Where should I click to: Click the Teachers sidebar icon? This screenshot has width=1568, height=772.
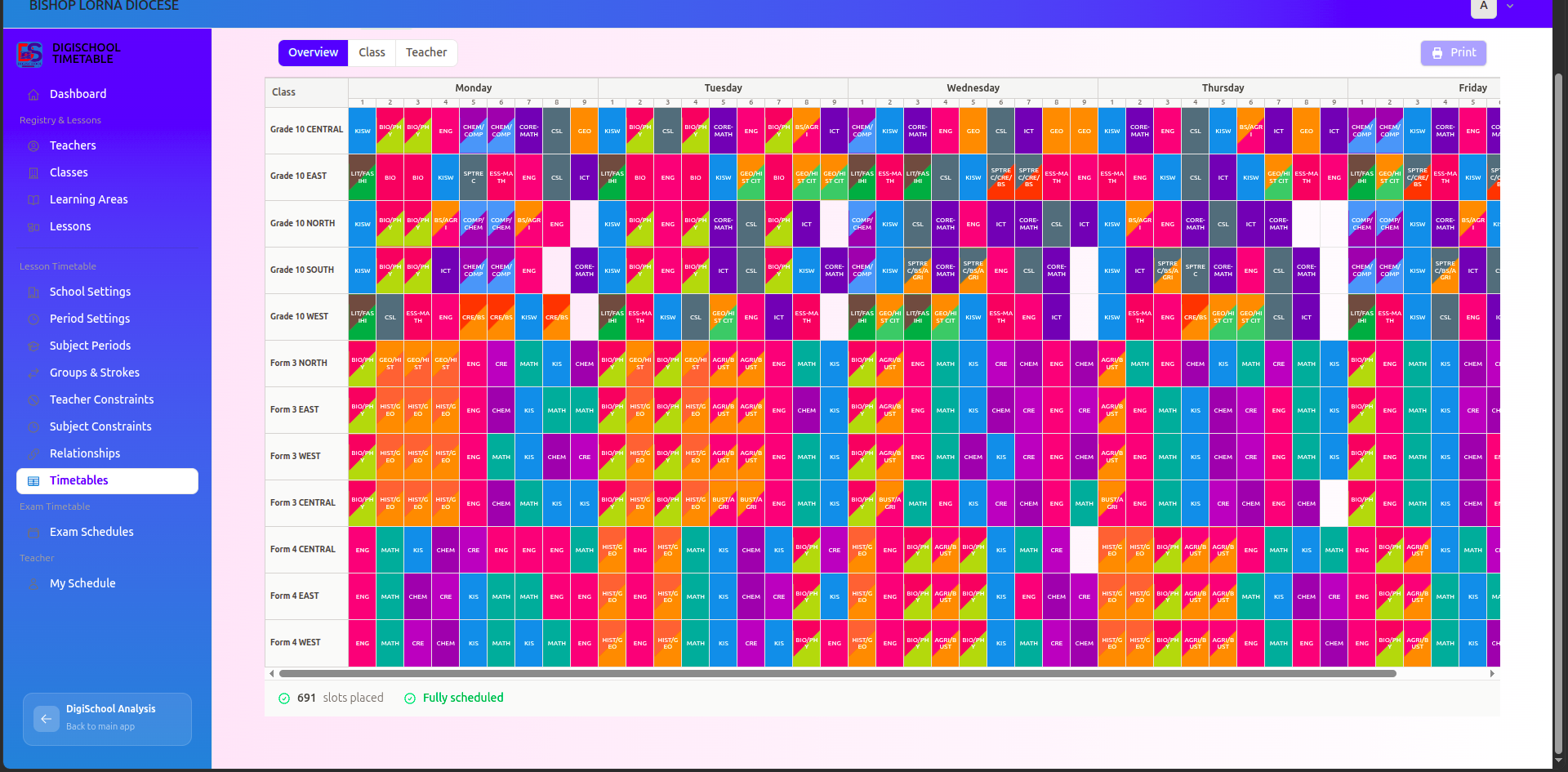pyautogui.click(x=33, y=146)
